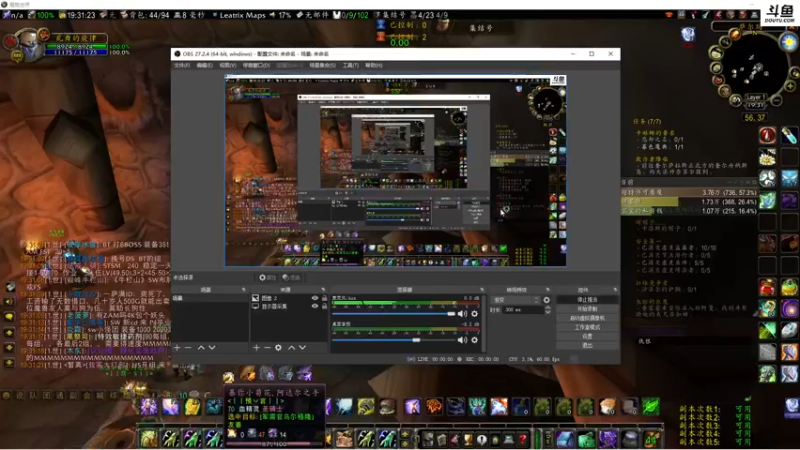Float the Scene Transitions (转场特效) dock panel
The width and height of the screenshot is (800, 450).
pyautogui.click(x=548, y=290)
